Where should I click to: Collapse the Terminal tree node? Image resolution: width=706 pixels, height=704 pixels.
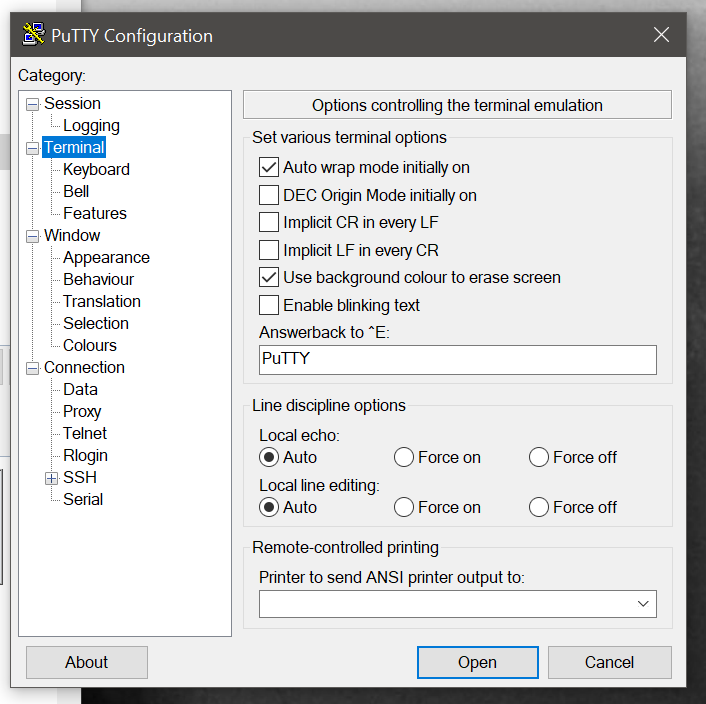(x=32, y=149)
